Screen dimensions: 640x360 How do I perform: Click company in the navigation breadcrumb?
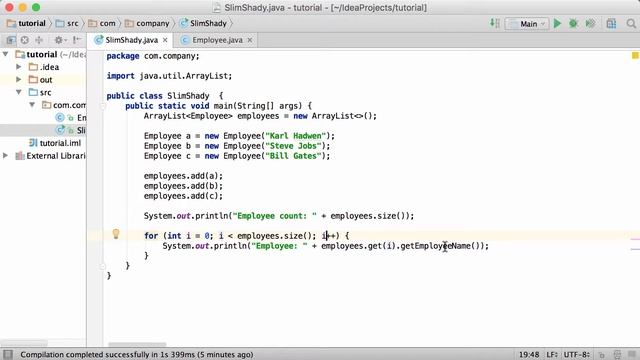(x=147, y=23)
